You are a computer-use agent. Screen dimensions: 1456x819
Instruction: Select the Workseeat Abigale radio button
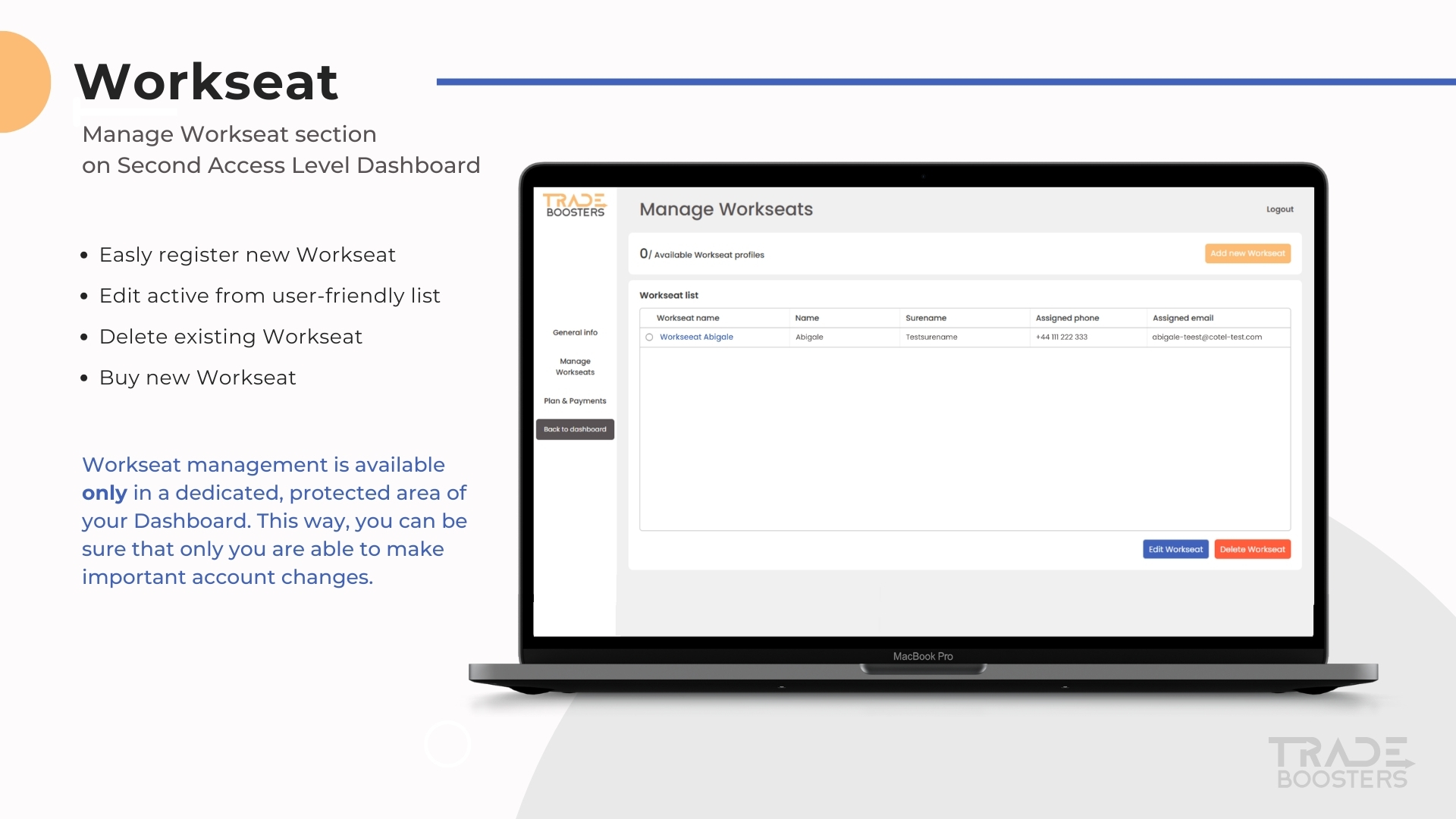[x=649, y=337]
